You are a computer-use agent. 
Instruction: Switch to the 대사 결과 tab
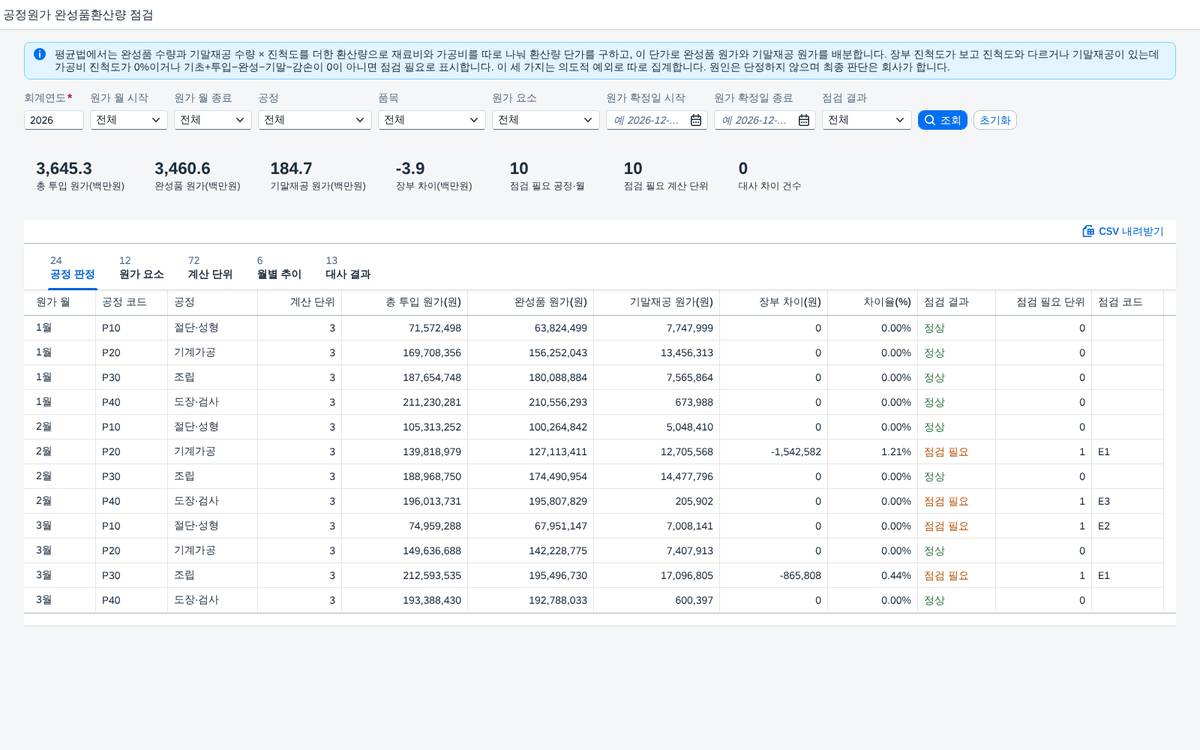[x=348, y=267]
